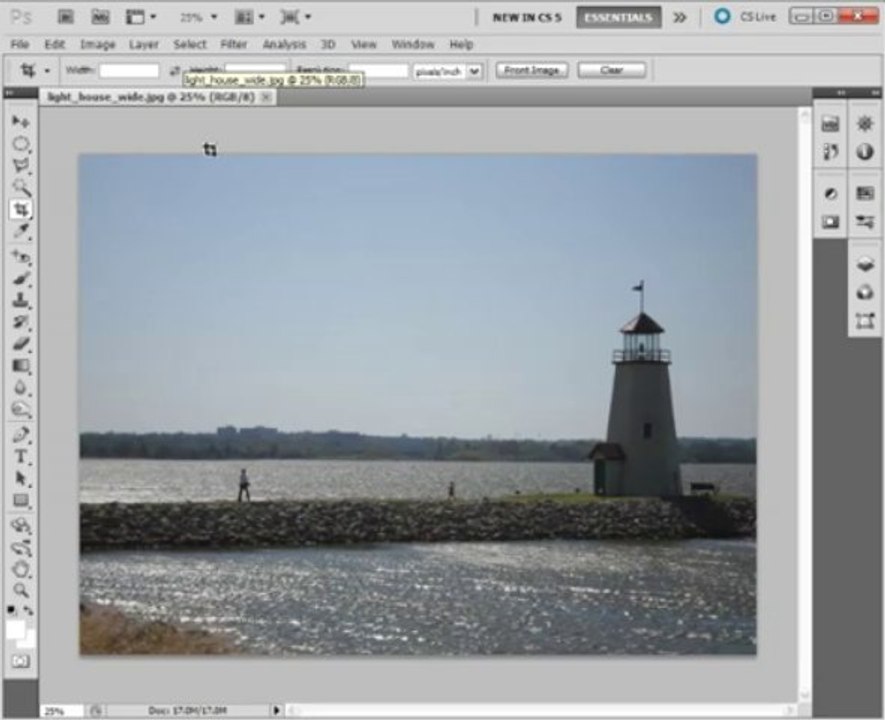Open the Analysis menu
The height and width of the screenshot is (720, 885).
[x=284, y=44]
